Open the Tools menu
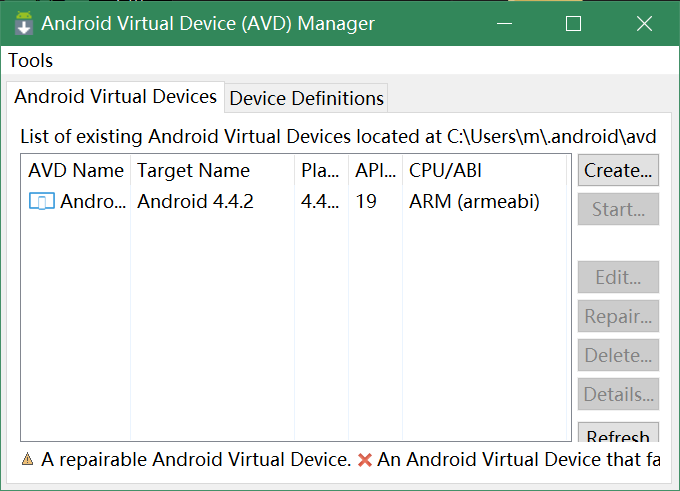The image size is (680, 491). tap(31, 61)
